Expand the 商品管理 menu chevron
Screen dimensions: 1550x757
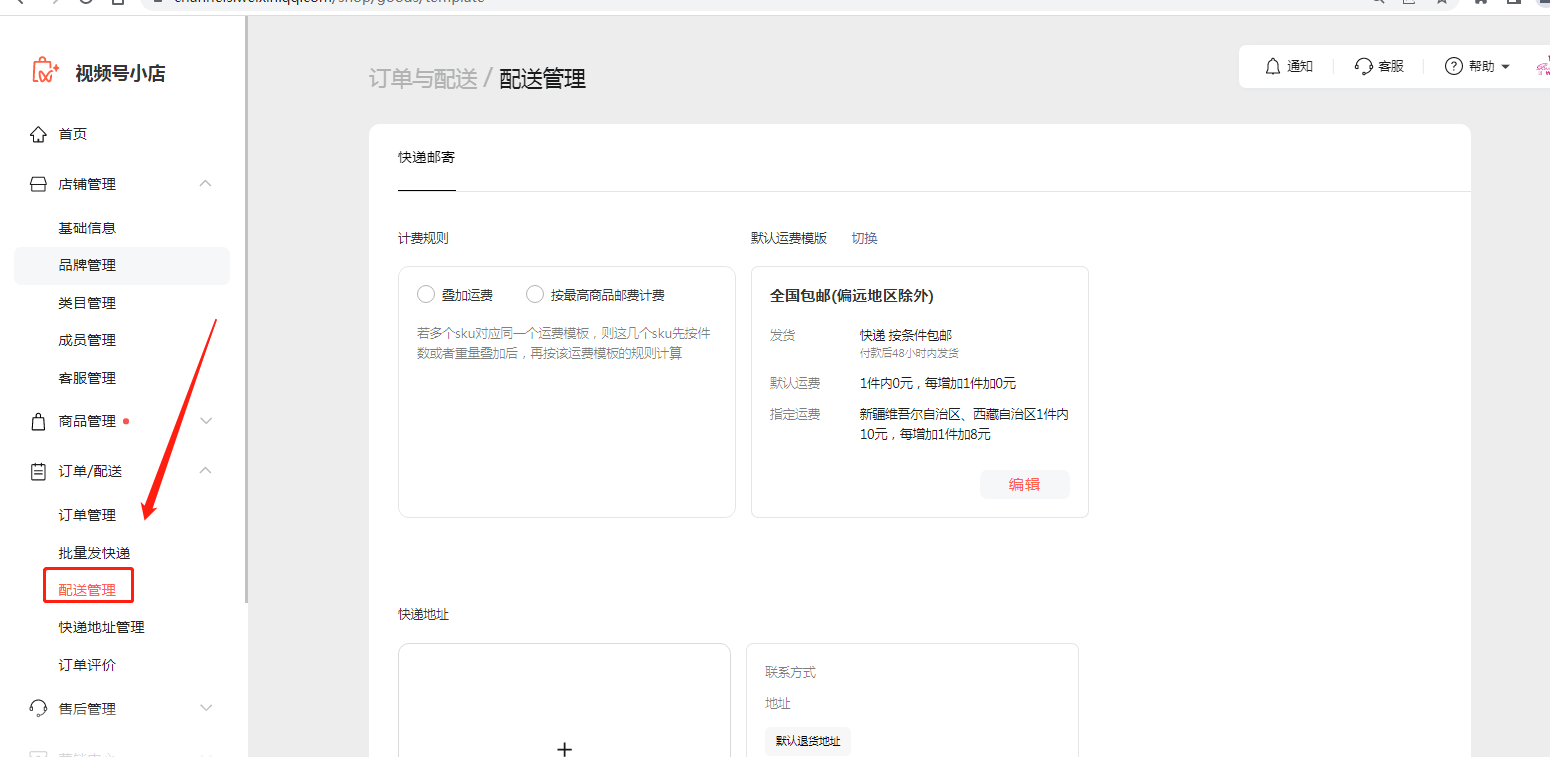click(206, 422)
